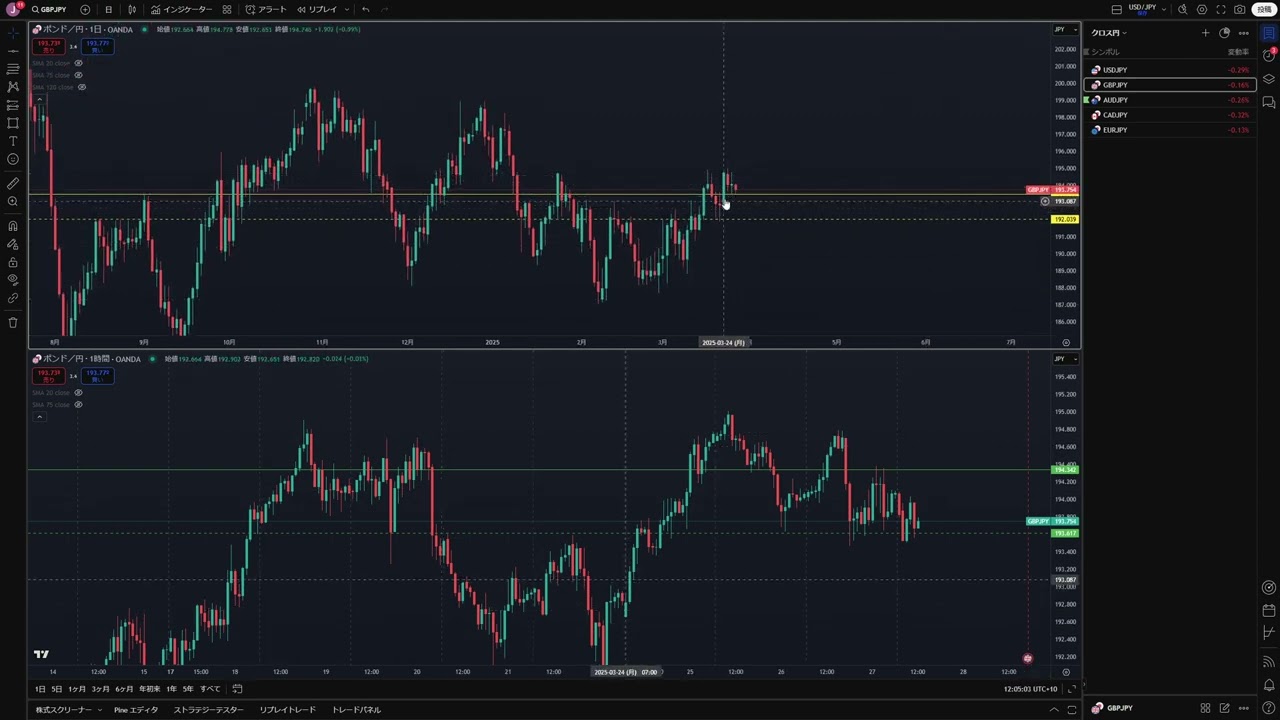This screenshot has width=1280, height=720.
Task: Click the アラート (Alert) toolbar button
Action: (266, 9)
